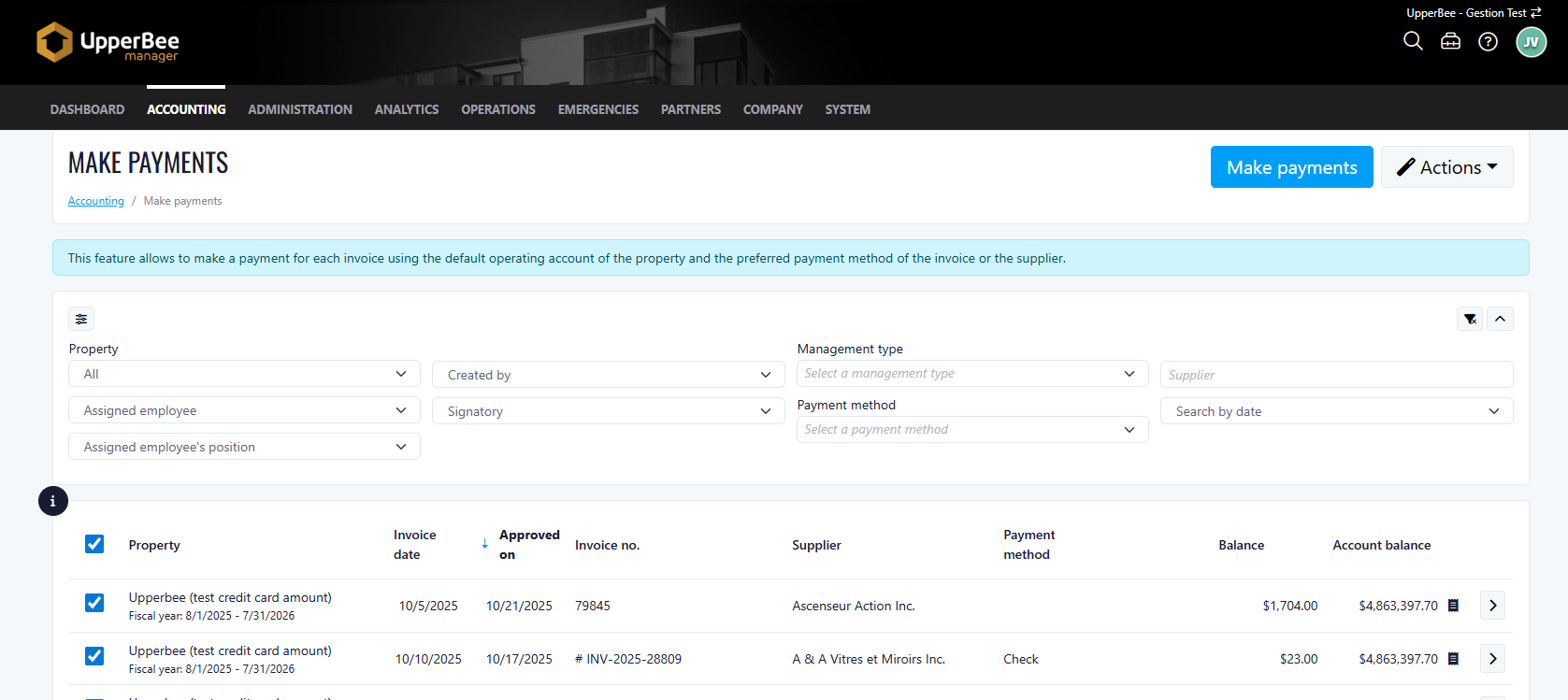Click the Check payment method cell
Screen dimensions: 1568x700
pos(1021,659)
